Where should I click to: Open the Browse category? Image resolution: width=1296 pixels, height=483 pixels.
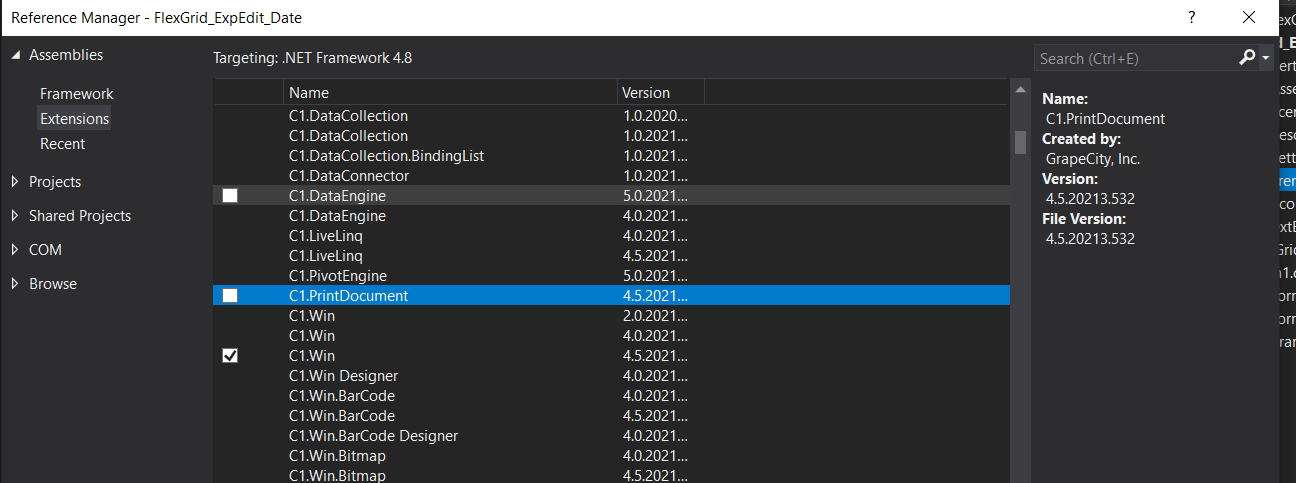(x=53, y=284)
